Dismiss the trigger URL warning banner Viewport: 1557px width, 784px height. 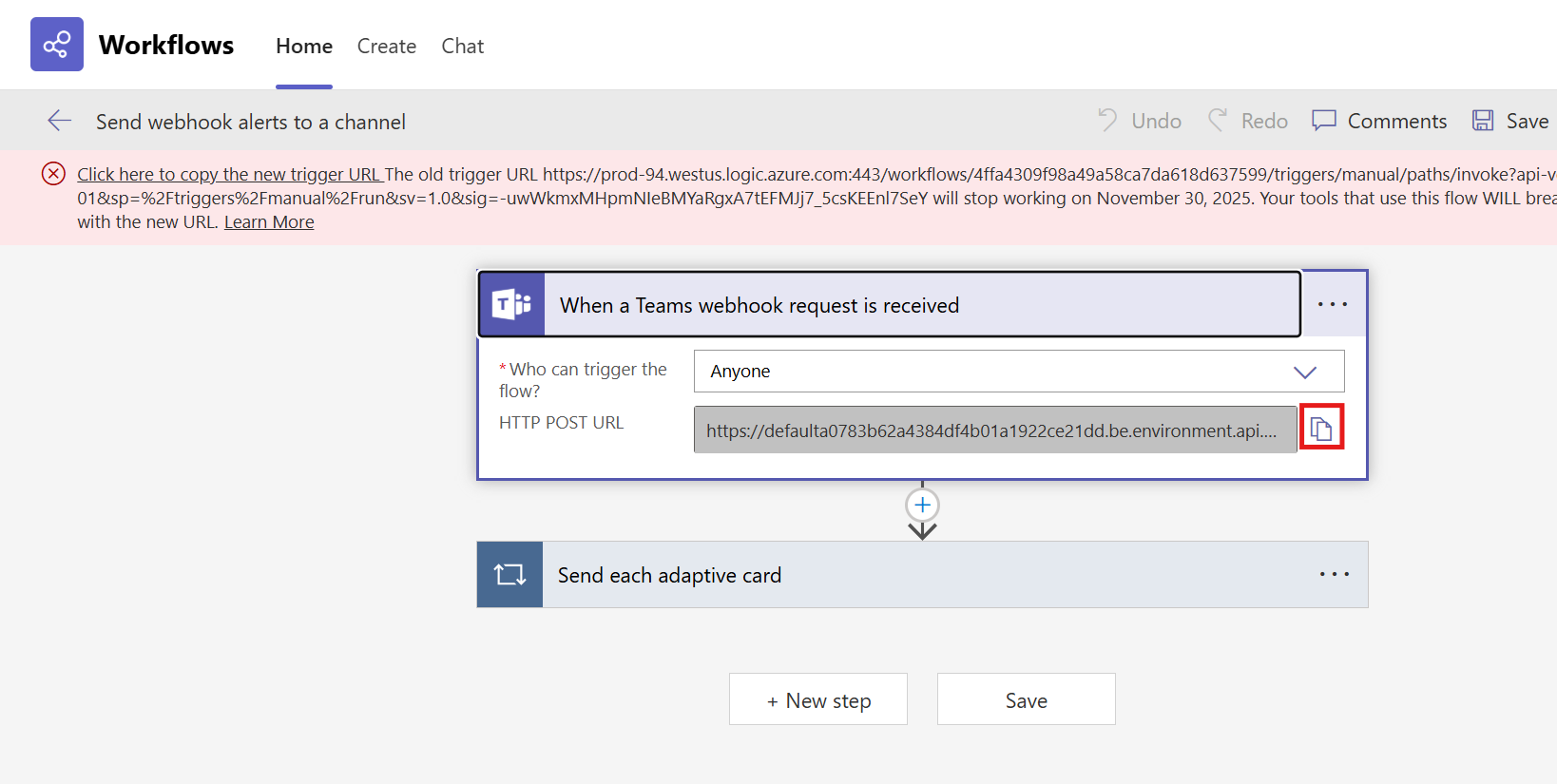click(53, 173)
